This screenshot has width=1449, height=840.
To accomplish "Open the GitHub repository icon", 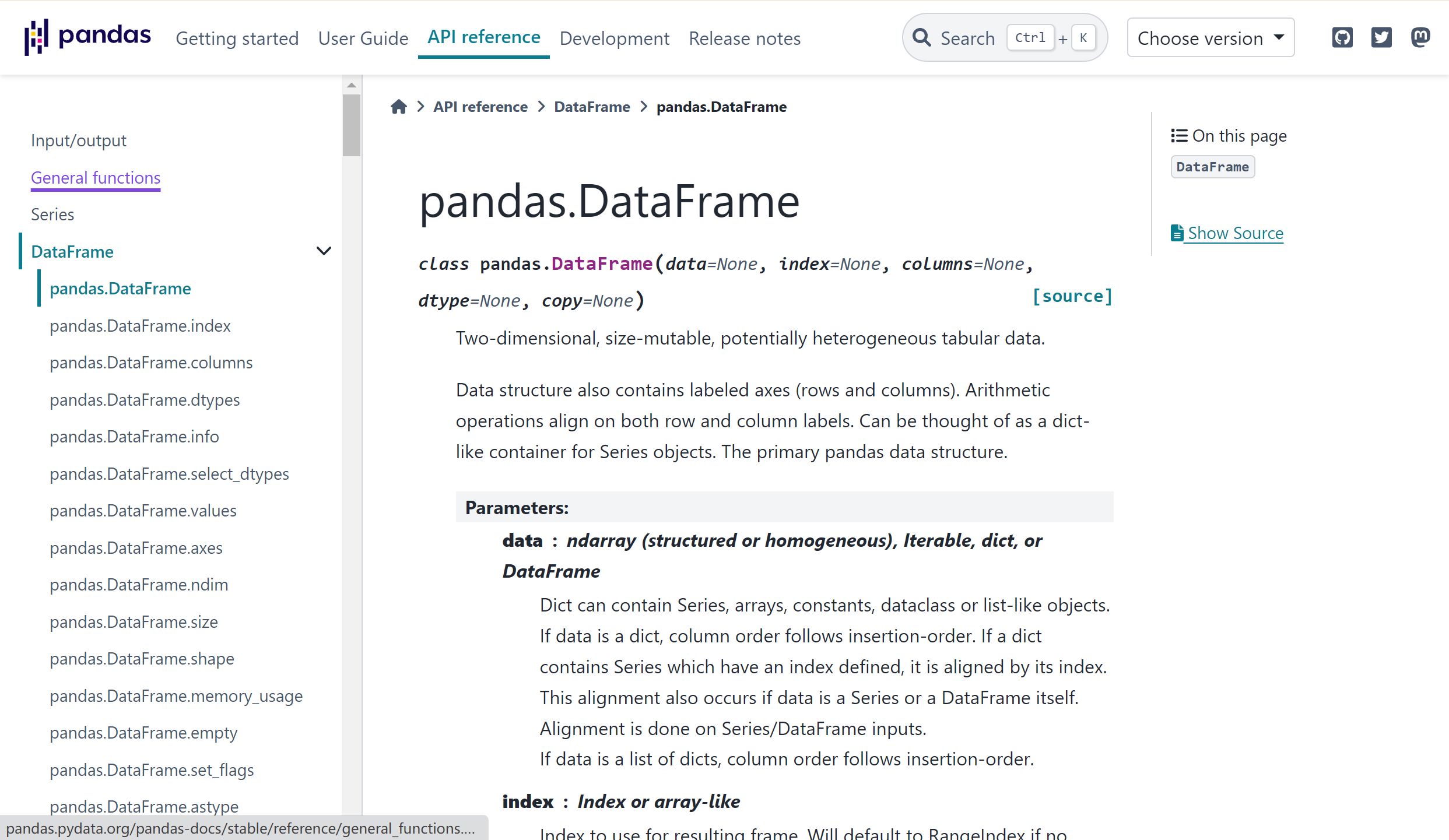I will (1342, 38).
